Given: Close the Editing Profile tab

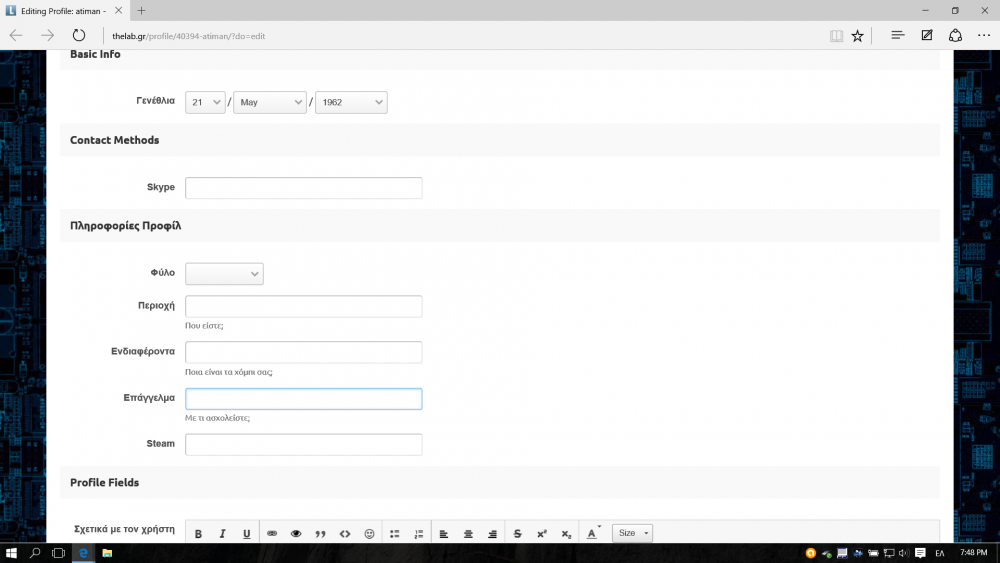Looking at the screenshot, I should (119, 11).
